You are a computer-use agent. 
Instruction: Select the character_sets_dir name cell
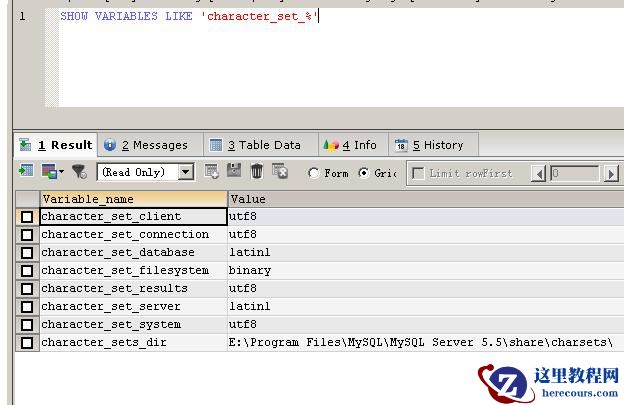point(133,343)
